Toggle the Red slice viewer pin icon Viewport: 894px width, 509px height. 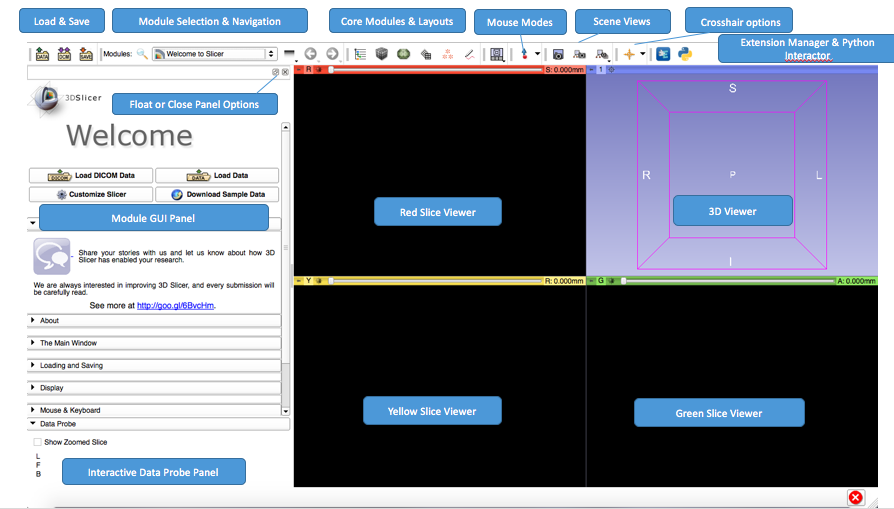298,70
